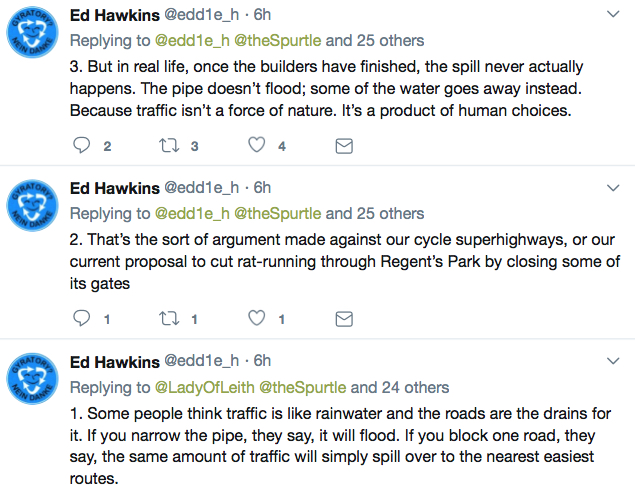Send tweet 3 via direct message

344,146
